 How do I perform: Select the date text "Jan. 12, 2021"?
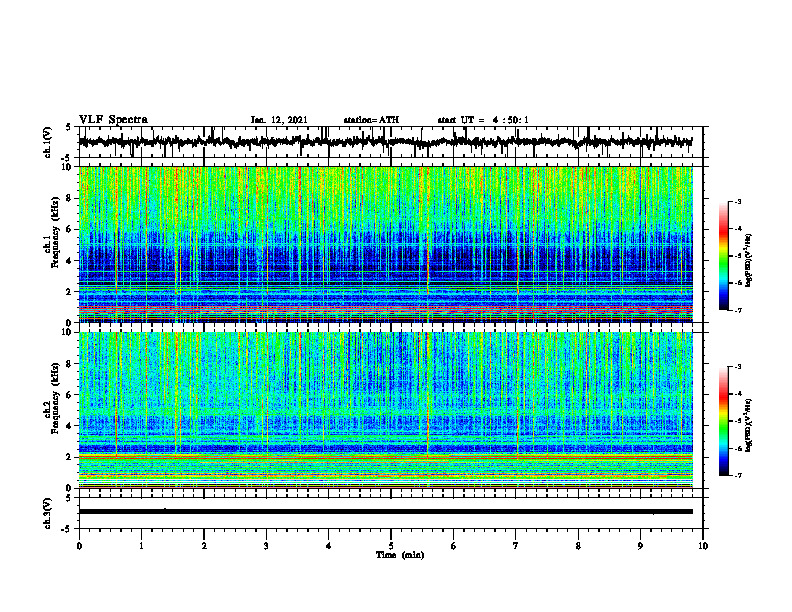(x=279, y=120)
